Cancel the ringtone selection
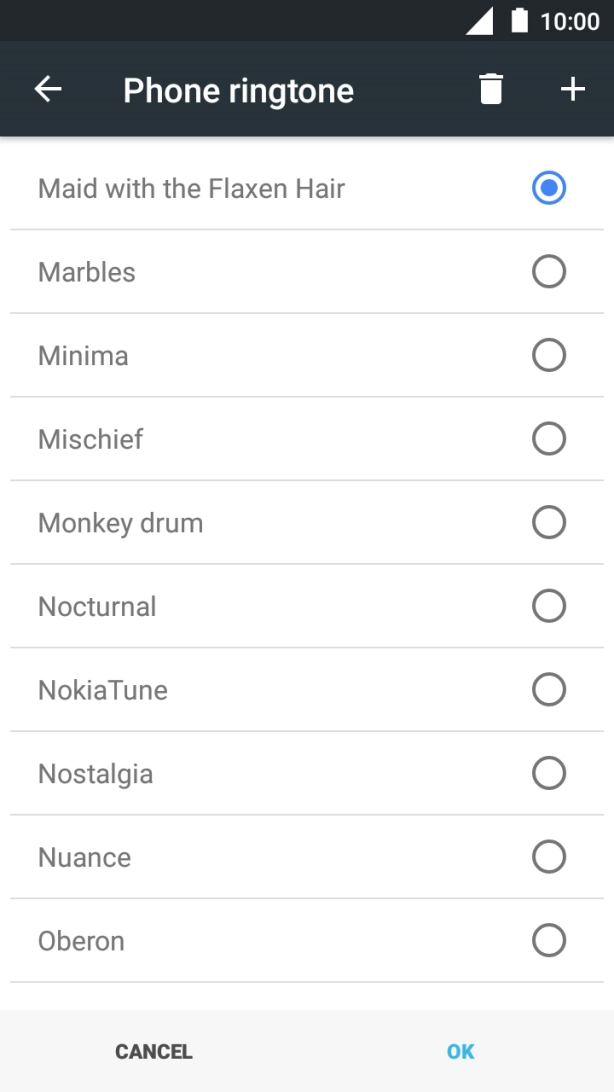The width and height of the screenshot is (614, 1092). [x=154, y=1051]
